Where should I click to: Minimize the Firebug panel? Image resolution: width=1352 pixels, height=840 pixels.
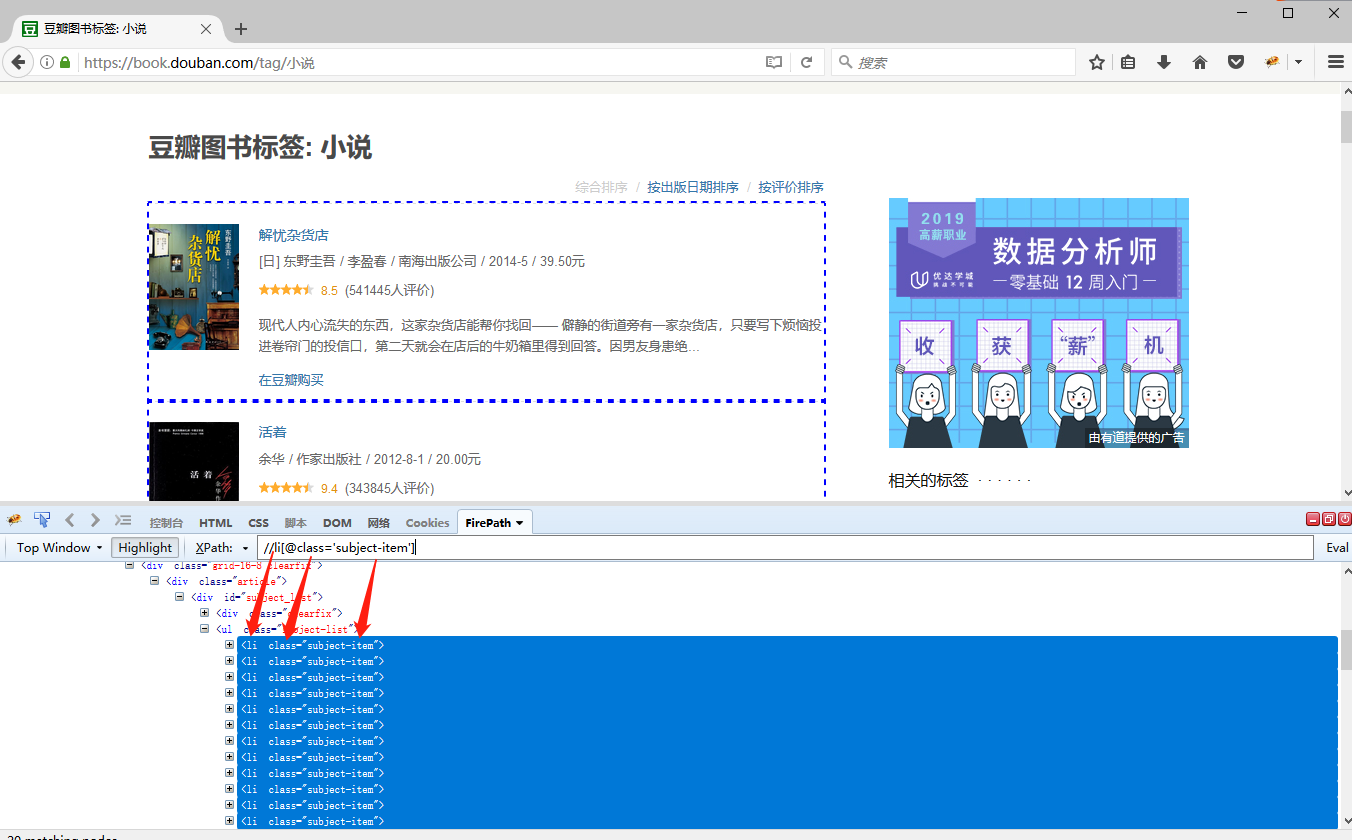pyautogui.click(x=1313, y=519)
